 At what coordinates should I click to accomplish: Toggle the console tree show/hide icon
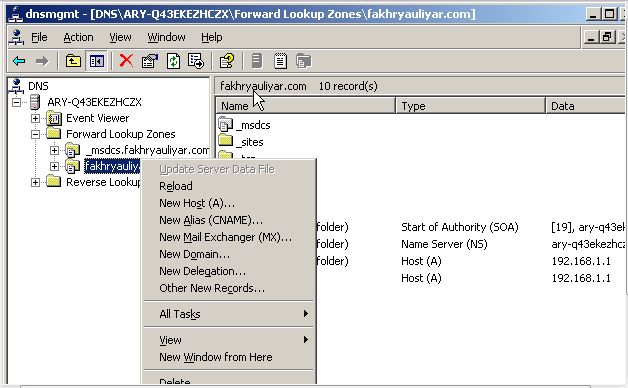pyautogui.click(x=96, y=61)
